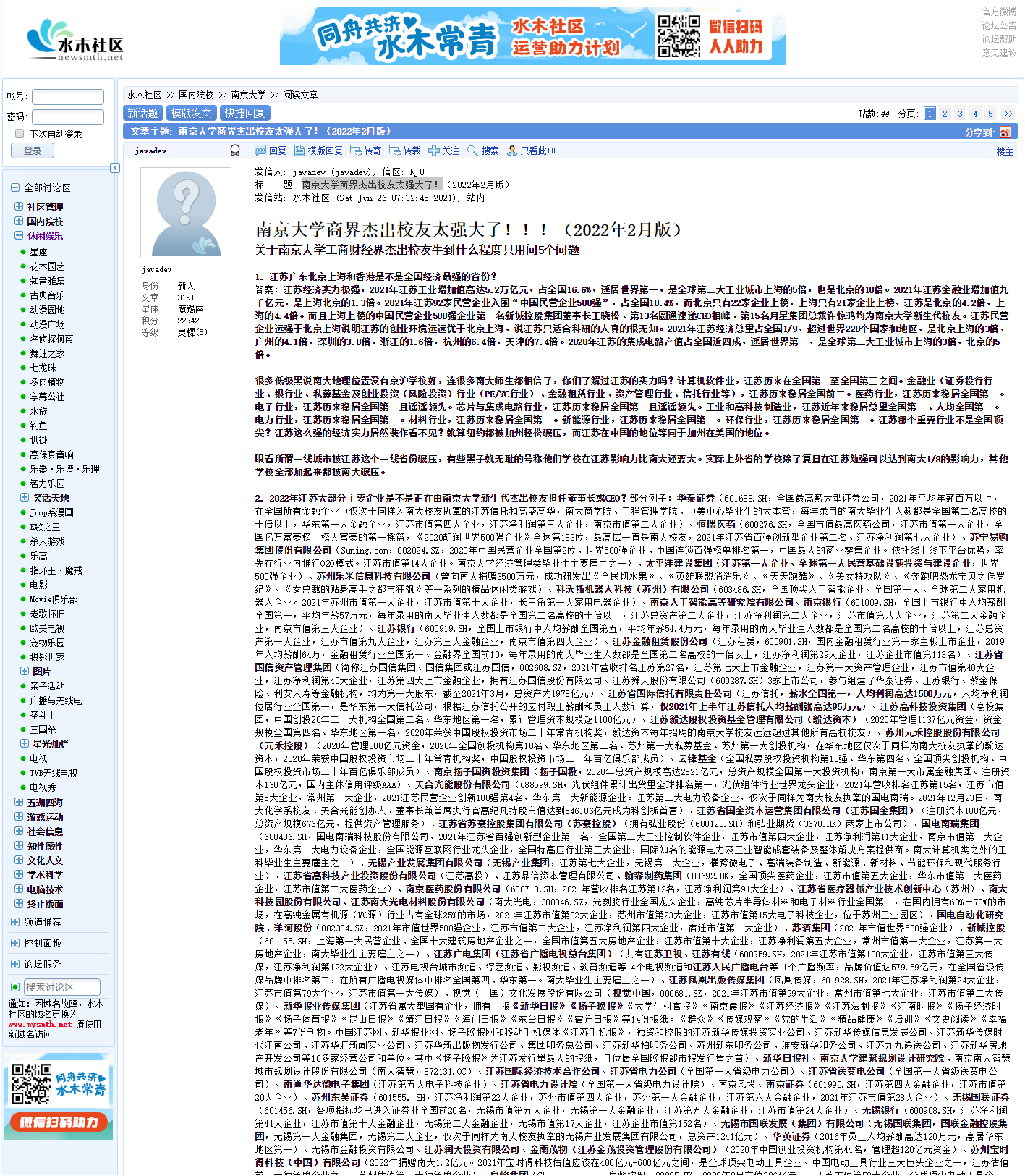Collapse the left sidebar with the arrow
The width and height of the screenshot is (1025, 1176).
(x=114, y=168)
